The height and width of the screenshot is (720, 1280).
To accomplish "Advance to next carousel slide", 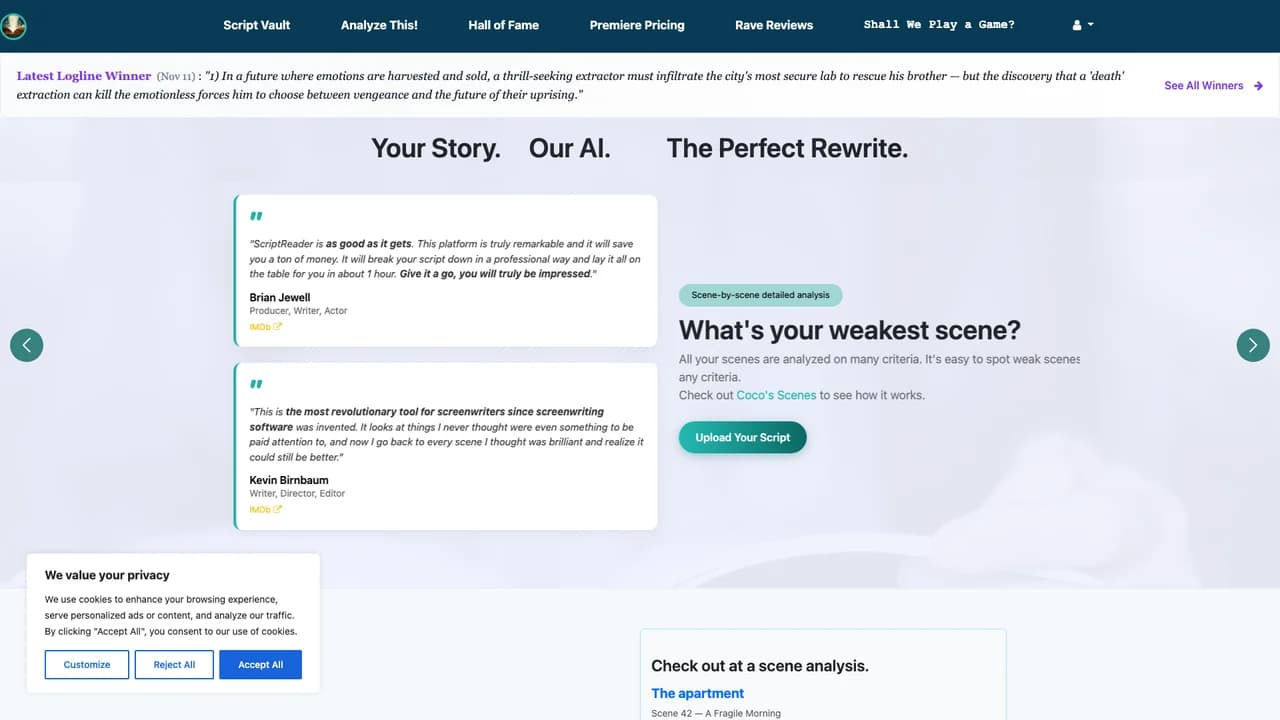I will [x=1253, y=345].
